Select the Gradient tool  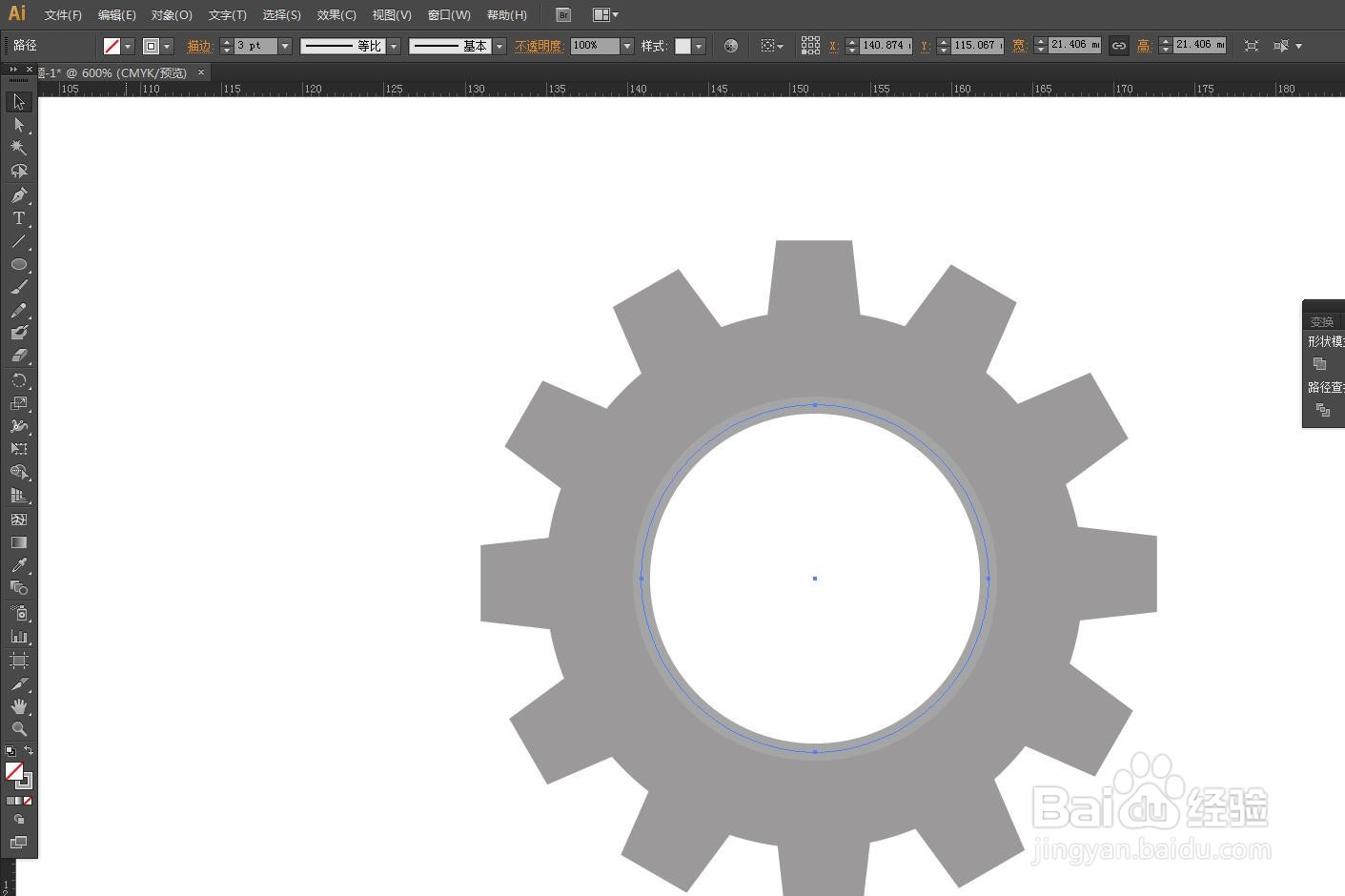(18, 542)
